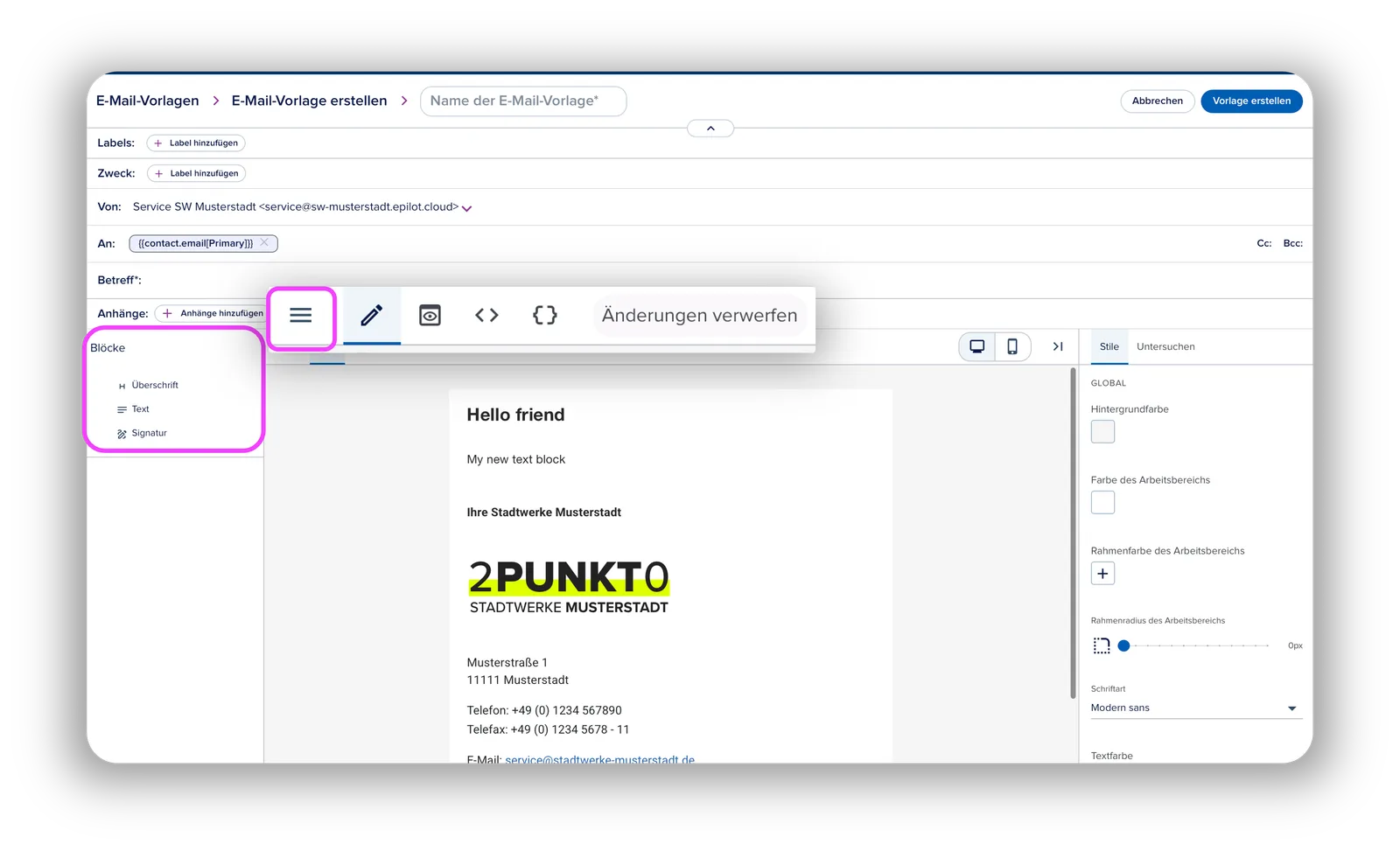Add a label next to Labels
This screenshot has height=851, width=1400.
click(196, 143)
